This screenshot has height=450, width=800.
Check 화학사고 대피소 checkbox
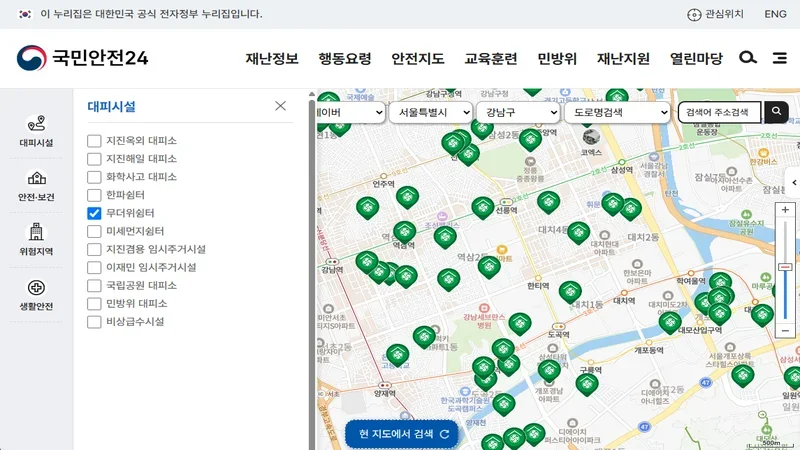[x=94, y=177]
